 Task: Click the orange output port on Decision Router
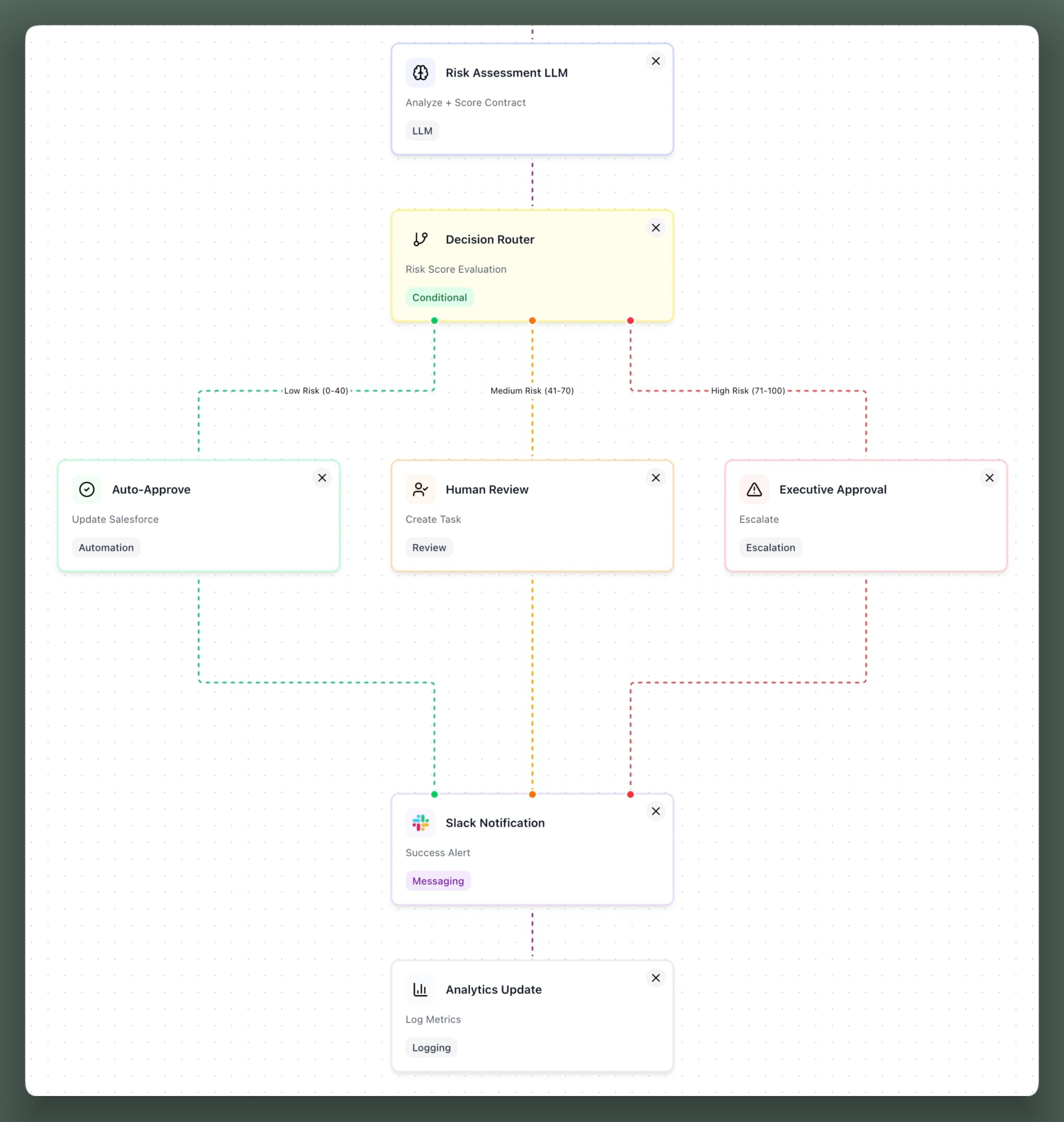pyautogui.click(x=532, y=321)
